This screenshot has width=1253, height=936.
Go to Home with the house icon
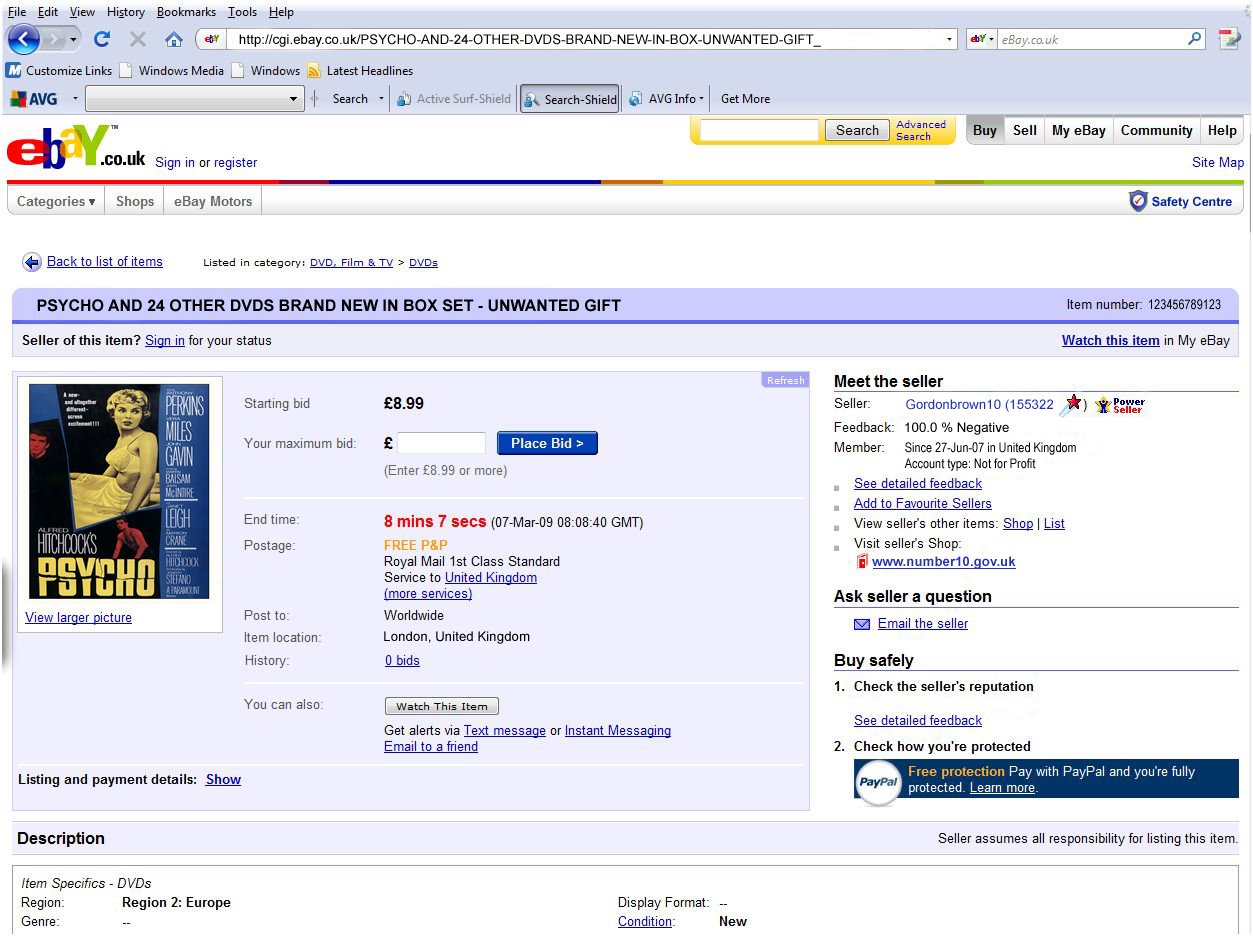[174, 39]
